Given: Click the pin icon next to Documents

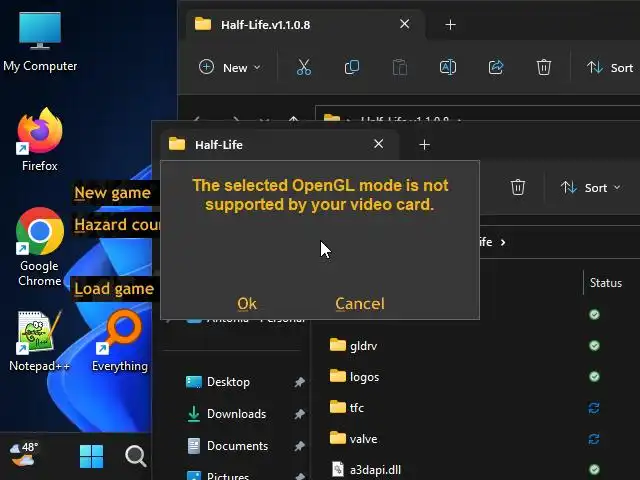Looking at the screenshot, I should pyautogui.click(x=300, y=446).
